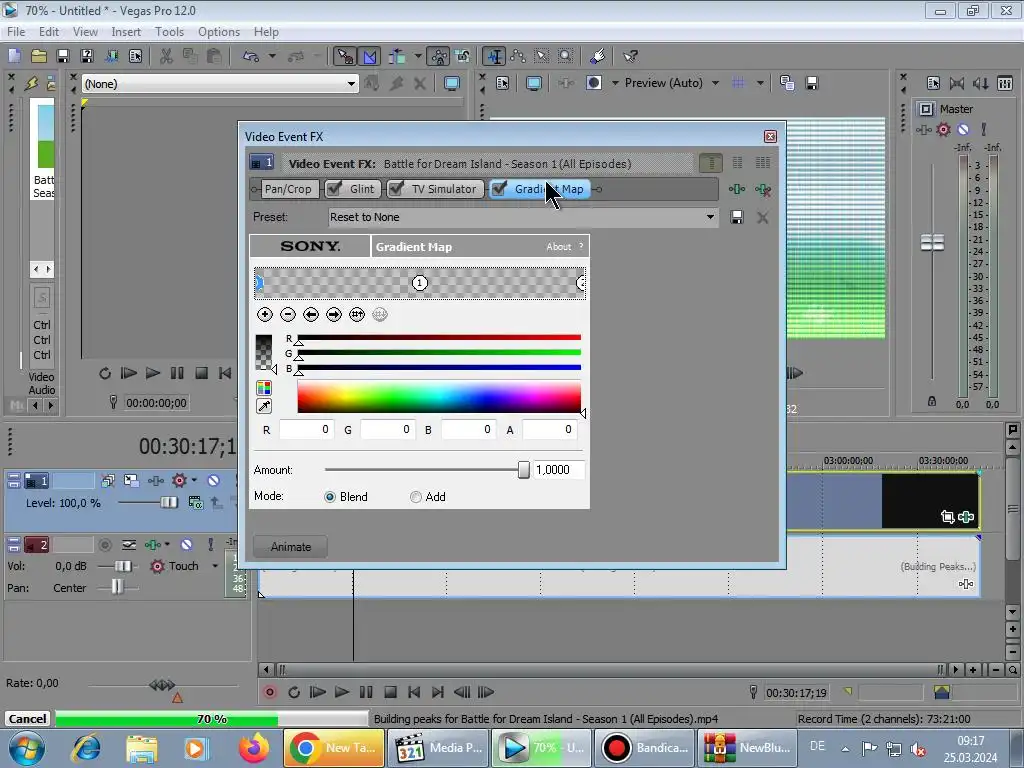Click the rainbow color spectrum picker
This screenshot has height=768, width=1024.
point(439,398)
